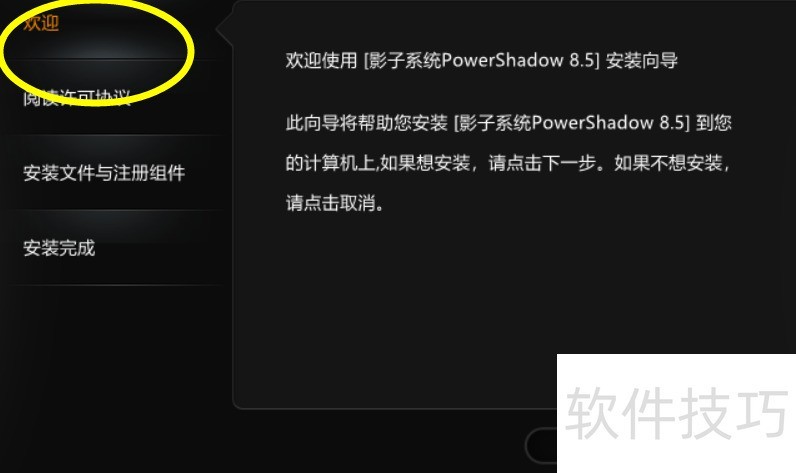This screenshot has width=796, height=473.
Task: Click the line starting 此向导将帮助您安装
Action: (508, 123)
